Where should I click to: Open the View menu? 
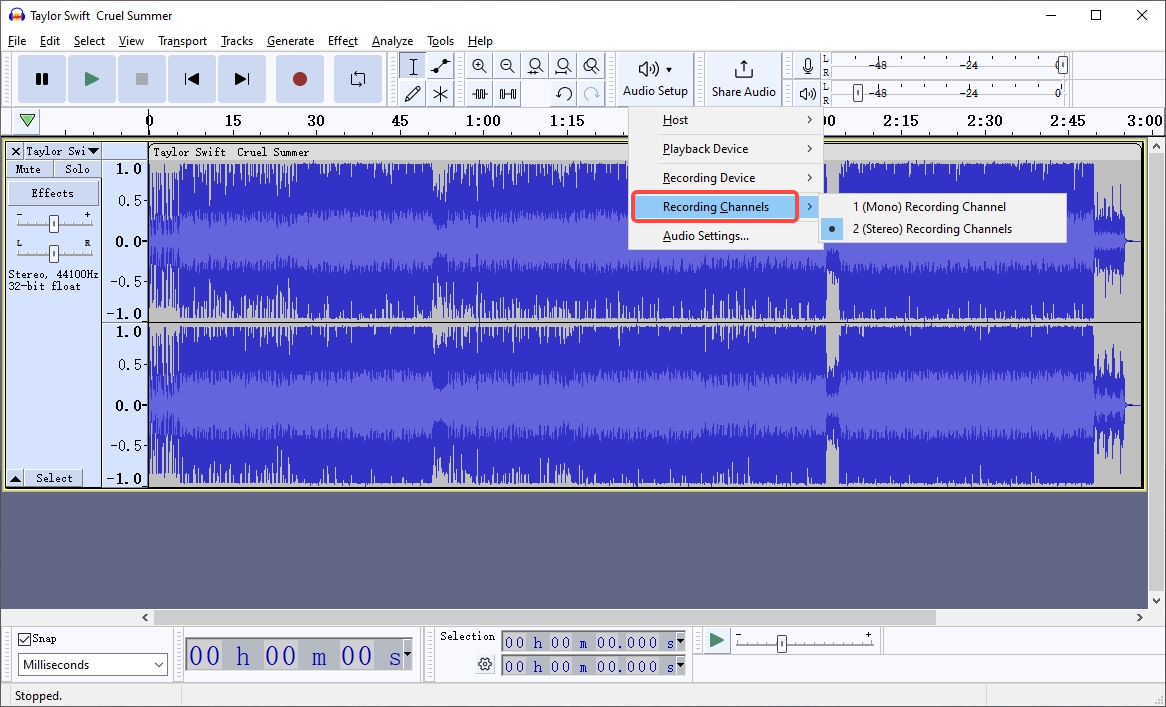coord(131,41)
